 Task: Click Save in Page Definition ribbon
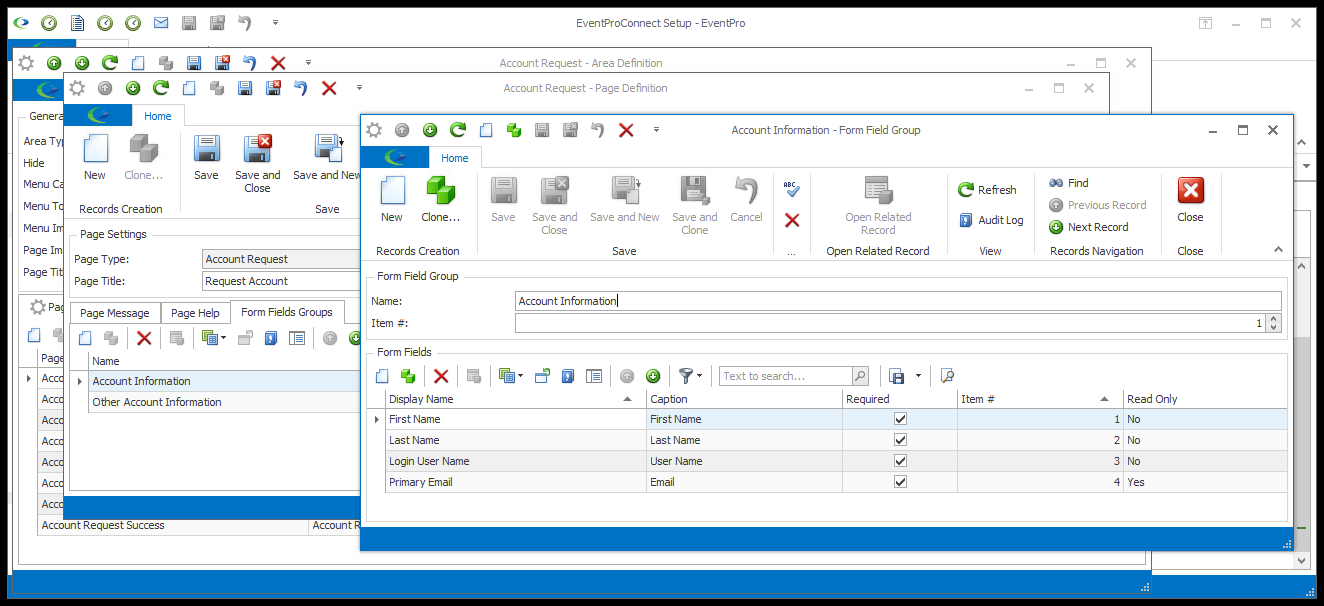tap(206, 157)
